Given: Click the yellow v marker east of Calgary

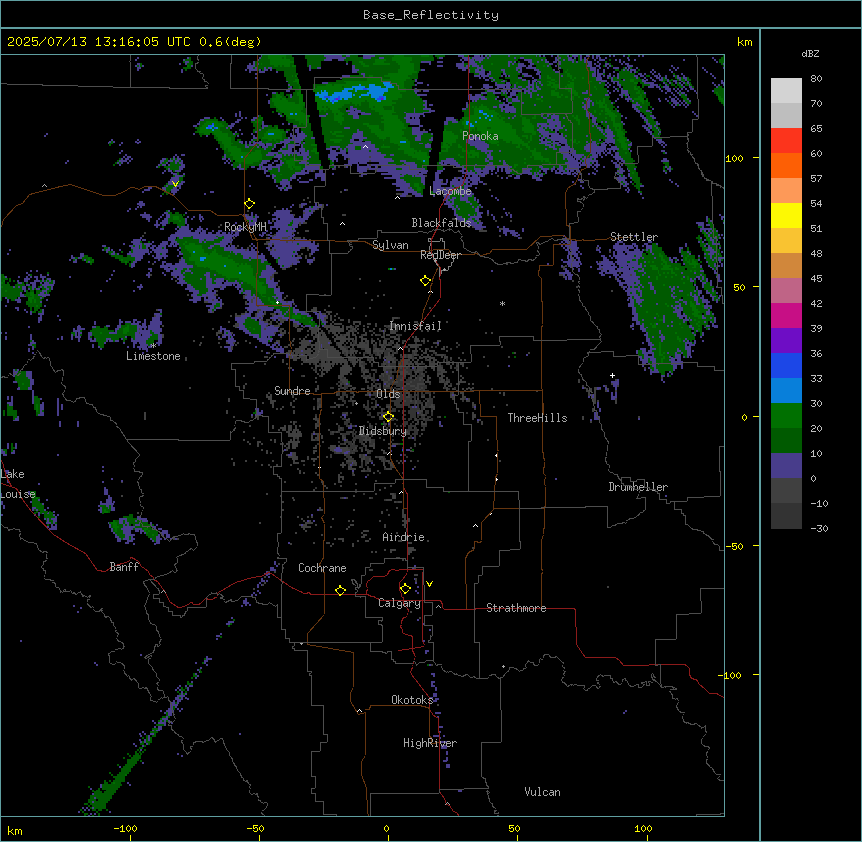Looking at the screenshot, I should 429,584.
